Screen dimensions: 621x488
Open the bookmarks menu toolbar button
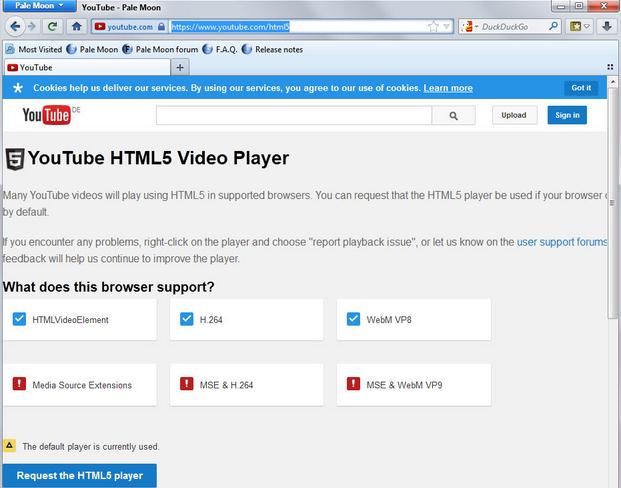coord(579,27)
